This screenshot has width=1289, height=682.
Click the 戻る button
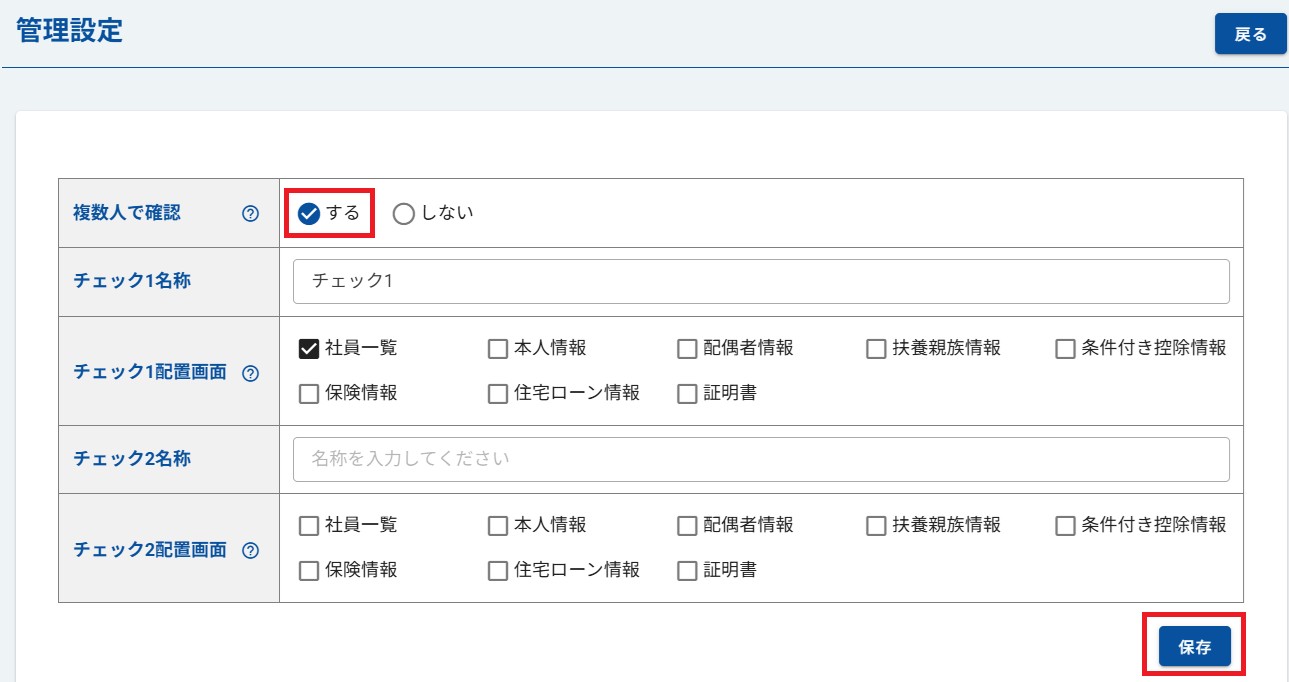[1250, 34]
